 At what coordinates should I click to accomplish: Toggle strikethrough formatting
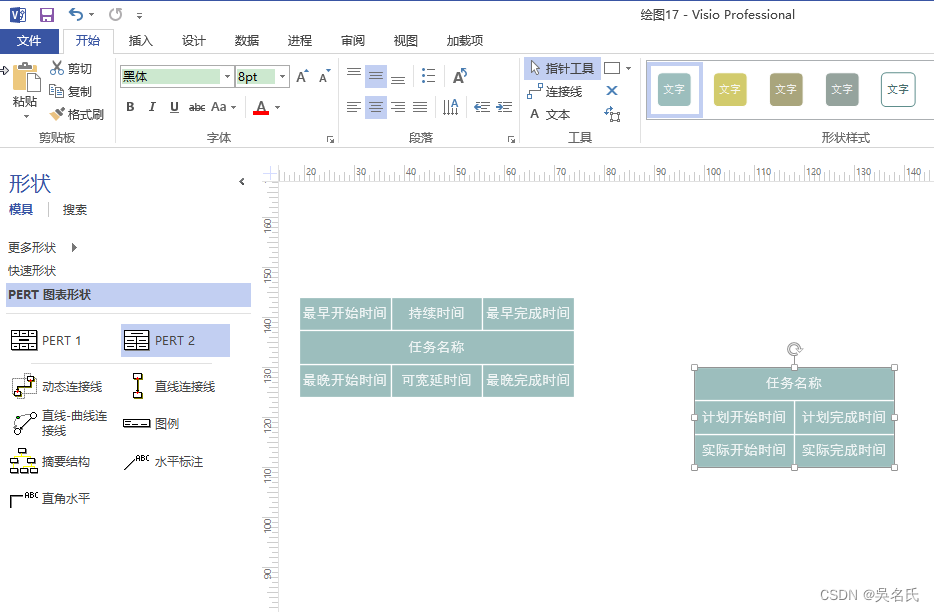197,107
